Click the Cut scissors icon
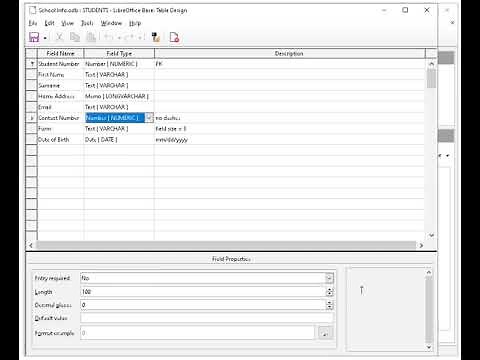This screenshot has height=360, width=480. point(59,37)
